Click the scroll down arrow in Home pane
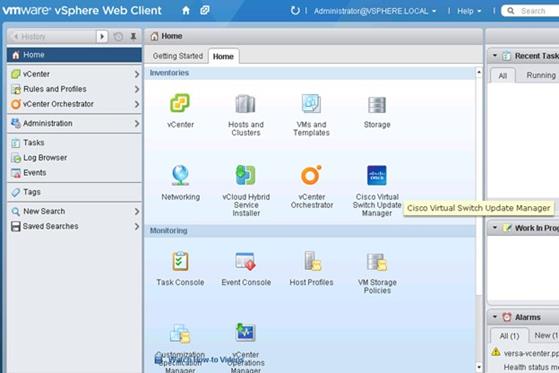559x373 pixels. 479,367
